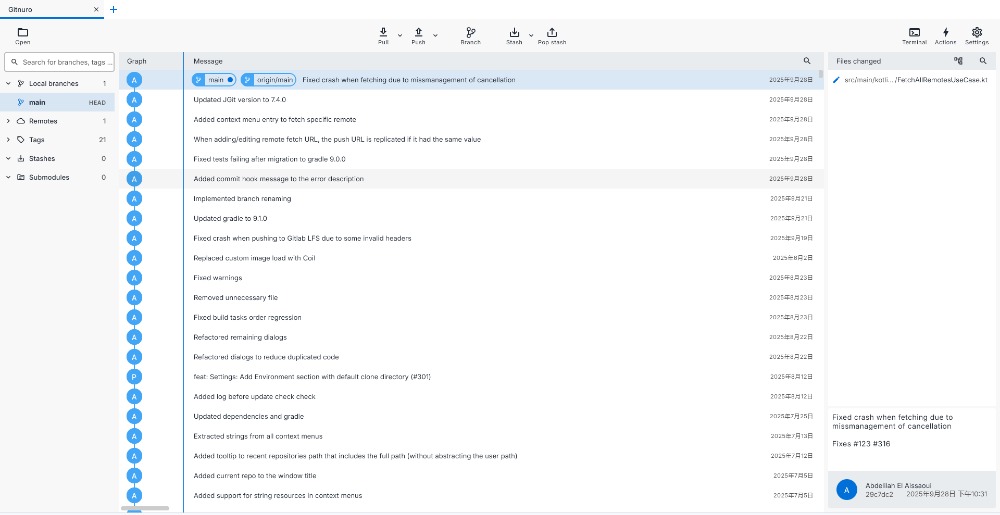The image size is (1000, 515).
Task: Open Settings gear
Action: pos(977,35)
